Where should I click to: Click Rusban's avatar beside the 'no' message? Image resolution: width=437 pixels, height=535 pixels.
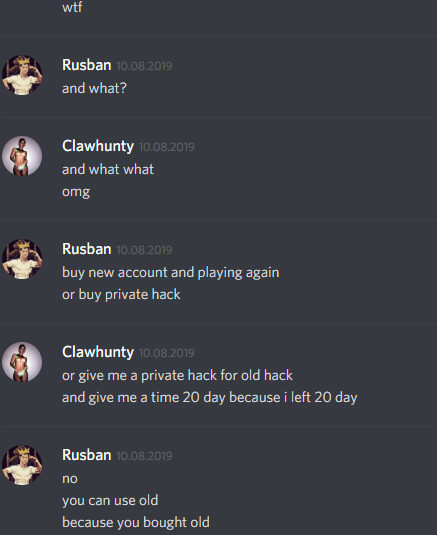pos(22,465)
